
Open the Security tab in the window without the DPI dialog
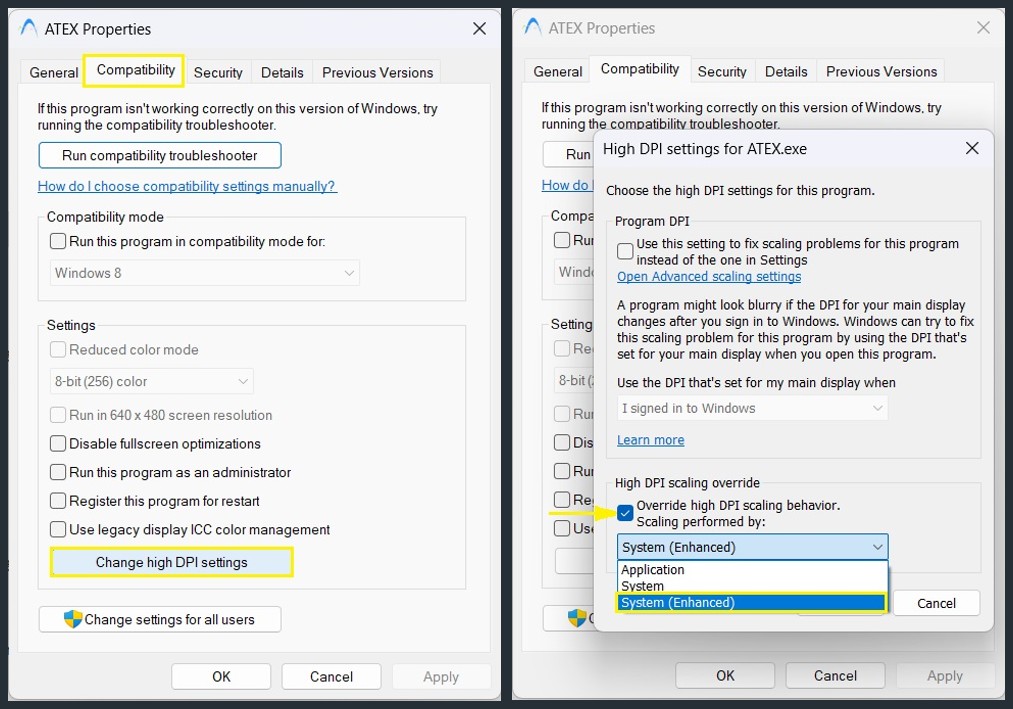pyautogui.click(x=218, y=72)
